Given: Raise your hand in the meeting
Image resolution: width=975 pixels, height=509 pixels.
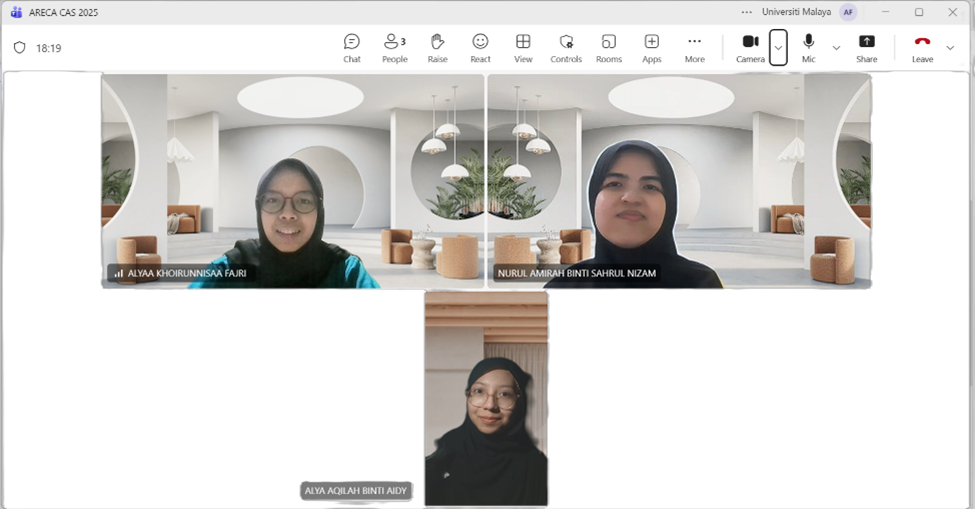Looking at the screenshot, I should [438, 48].
